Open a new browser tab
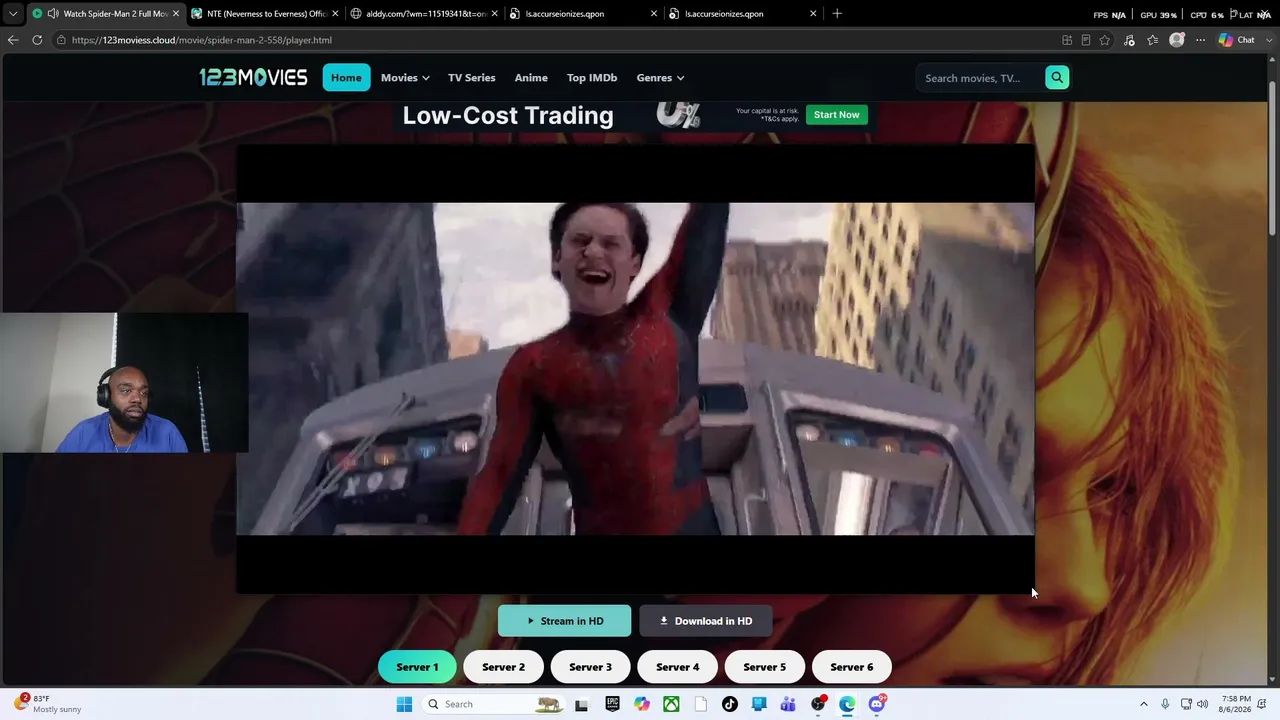This screenshot has height=720, width=1280. pos(837,14)
